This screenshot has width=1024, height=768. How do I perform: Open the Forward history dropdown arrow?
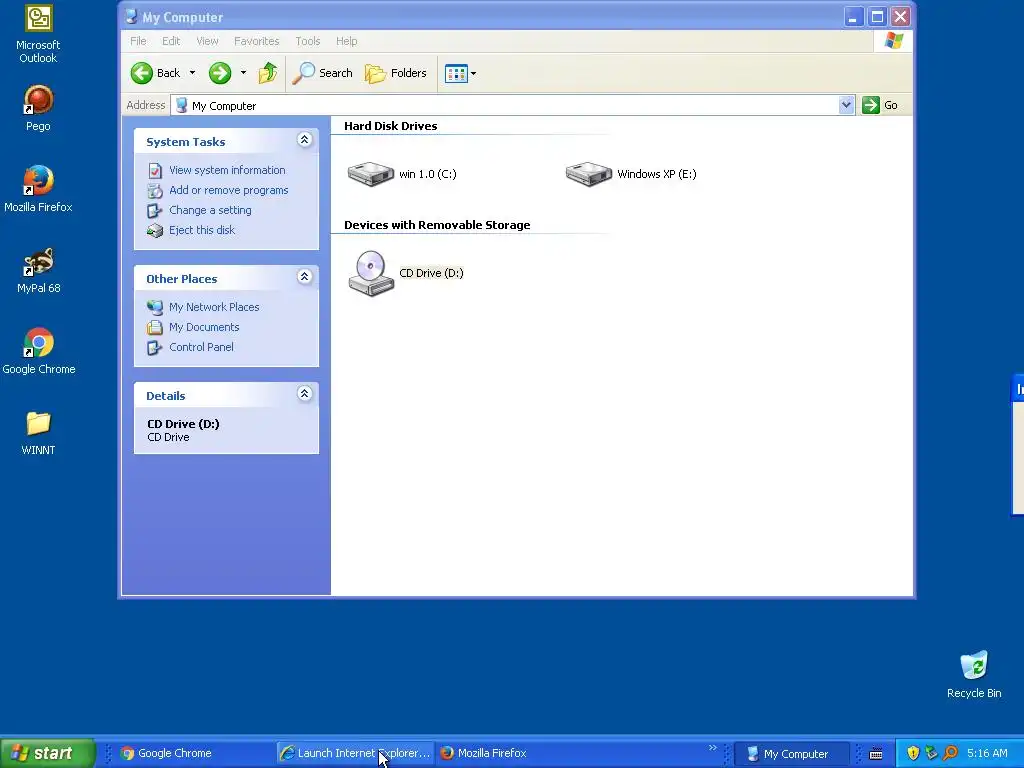tap(243, 73)
